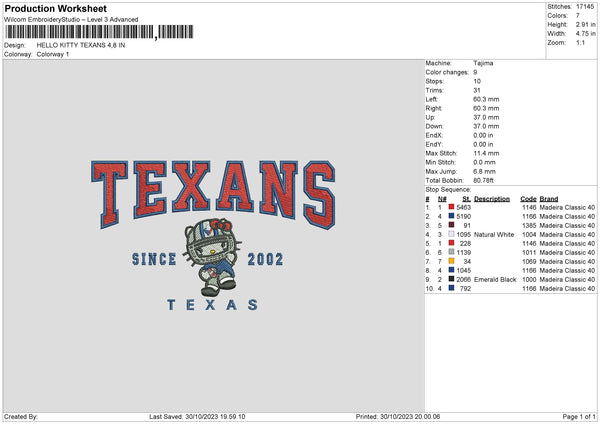
Task: Click thread code '1000' in row 9
Action: point(529,279)
